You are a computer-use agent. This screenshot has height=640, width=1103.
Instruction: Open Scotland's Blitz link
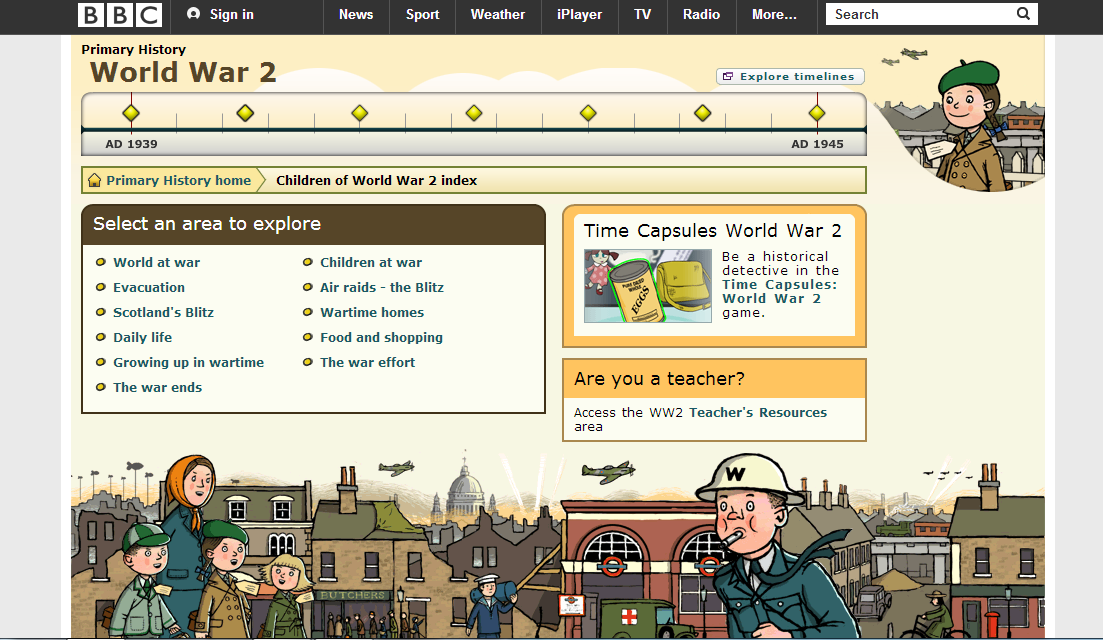tap(163, 312)
